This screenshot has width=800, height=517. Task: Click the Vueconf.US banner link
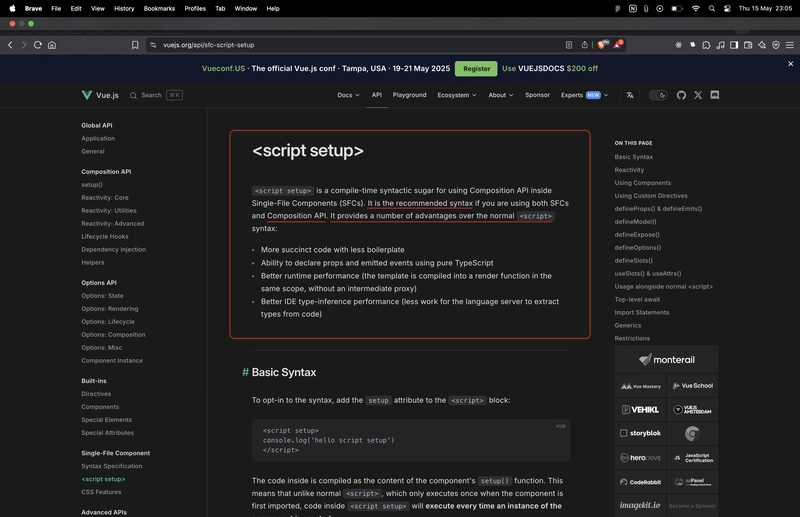click(x=223, y=68)
